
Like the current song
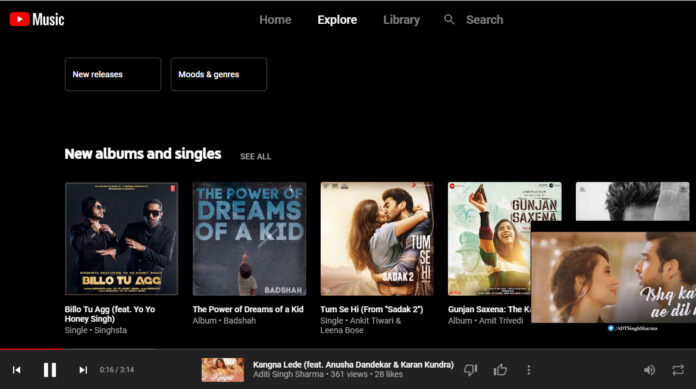(x=500, y=369)
